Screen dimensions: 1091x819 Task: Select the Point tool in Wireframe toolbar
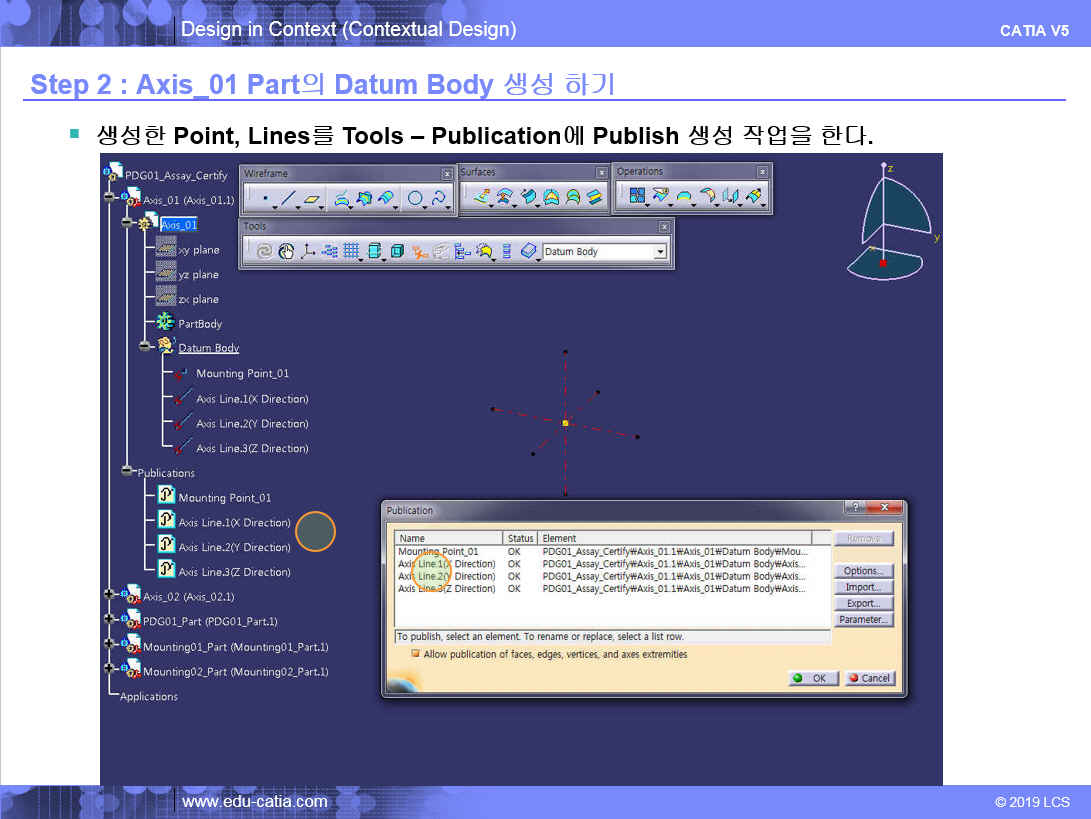coord(264,198)
